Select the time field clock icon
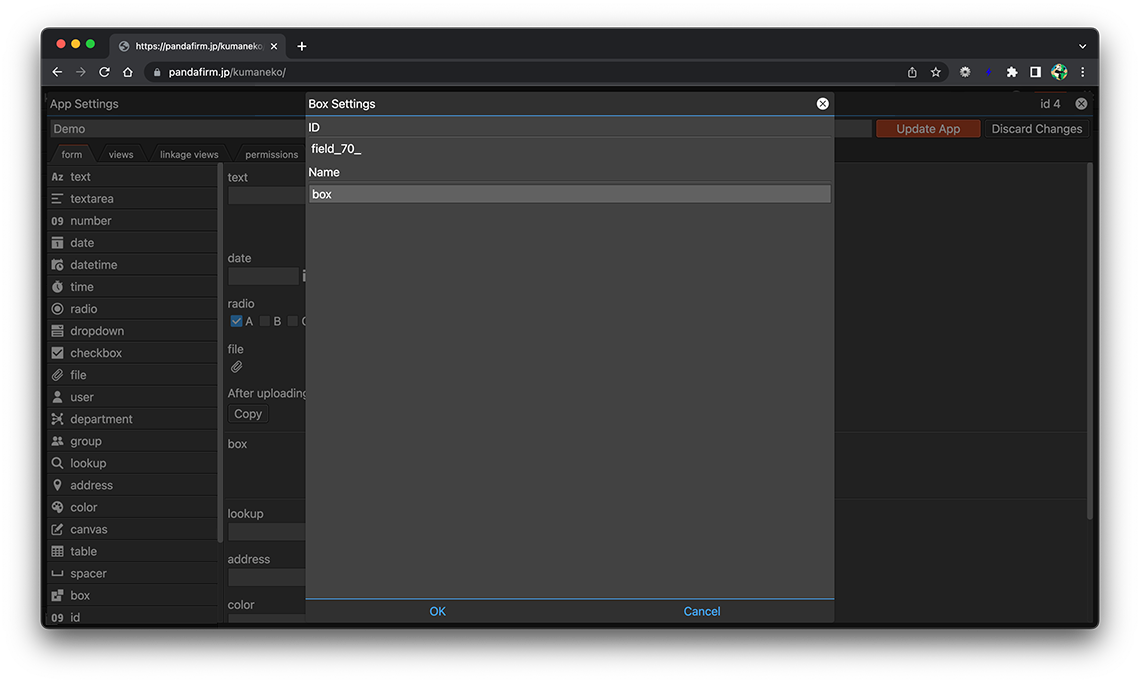1140x683 pixels. coord(57,287)
